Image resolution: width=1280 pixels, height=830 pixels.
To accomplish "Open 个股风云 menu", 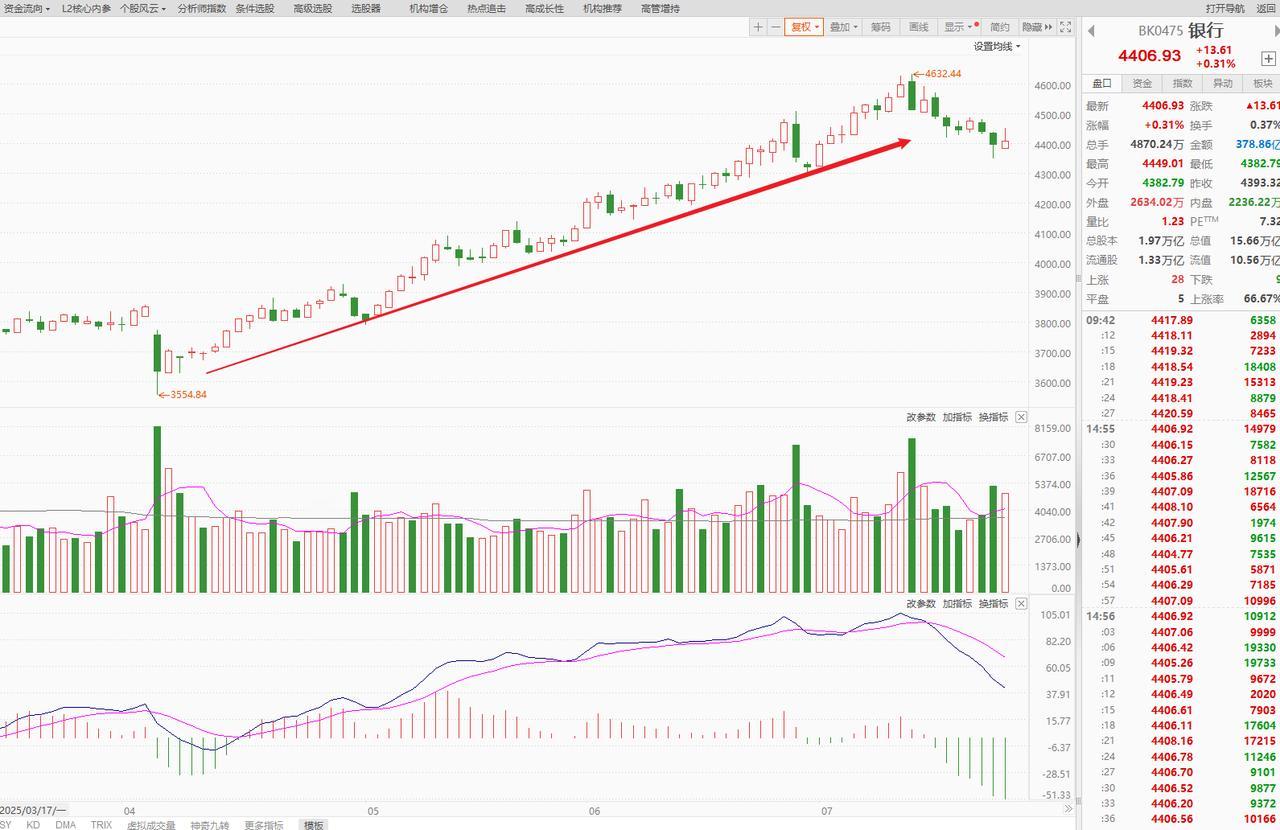I will (143, 8).
